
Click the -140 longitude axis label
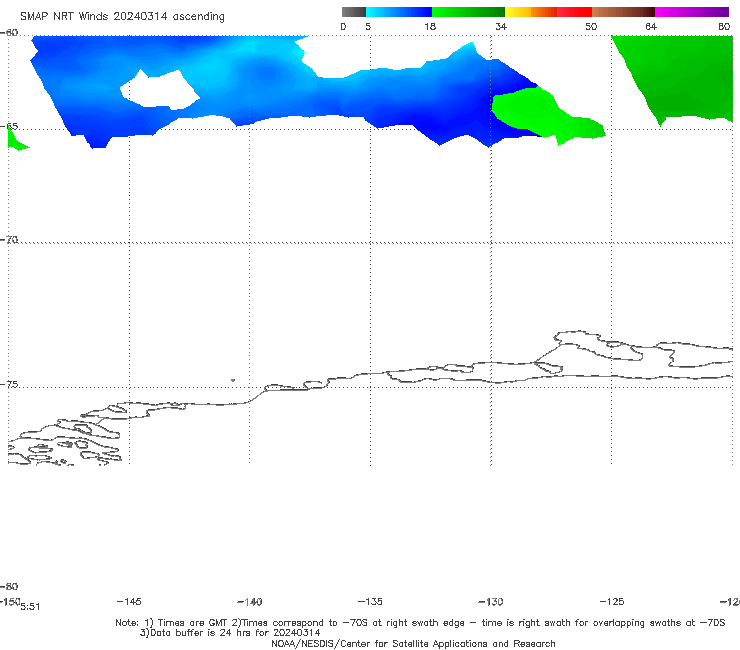(250, 601)
